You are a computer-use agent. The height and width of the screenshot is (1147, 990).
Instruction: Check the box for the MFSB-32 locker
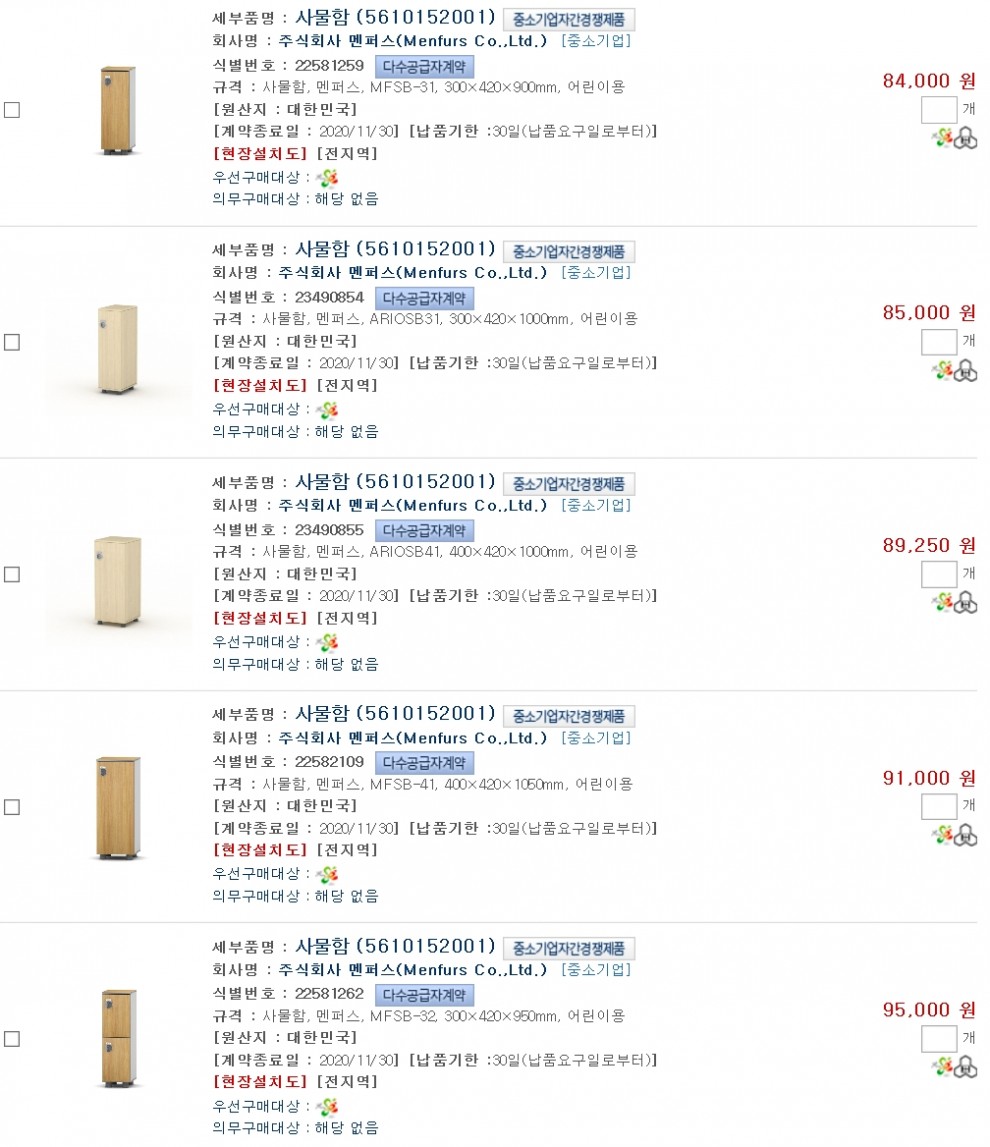coord(12,1038)
